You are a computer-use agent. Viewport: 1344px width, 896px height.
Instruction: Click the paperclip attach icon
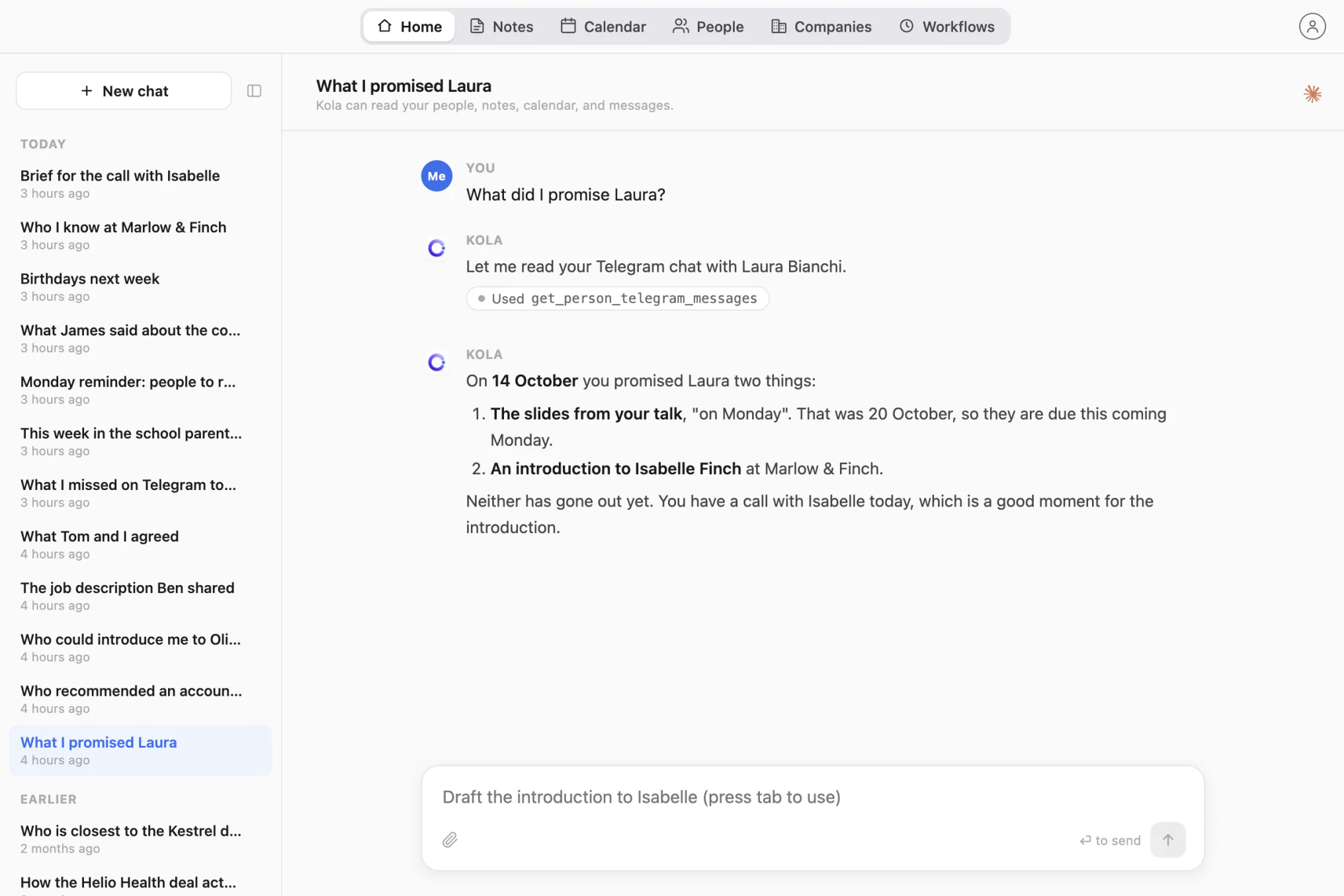(x=450, y=840)
